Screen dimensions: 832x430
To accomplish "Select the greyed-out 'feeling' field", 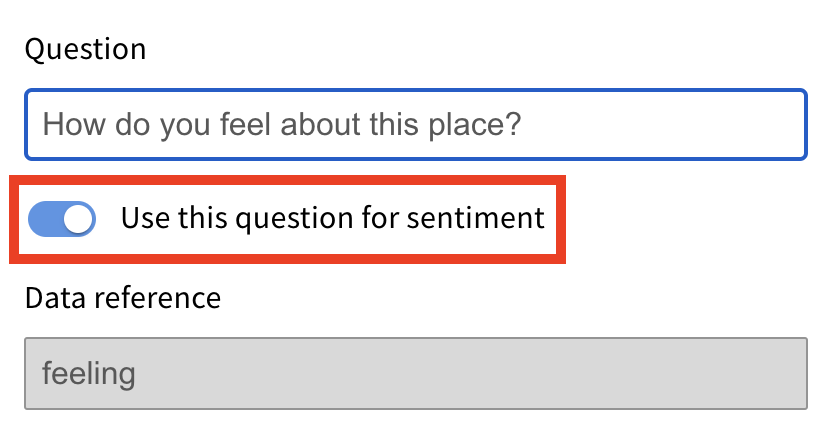I will tap(415, 373).
